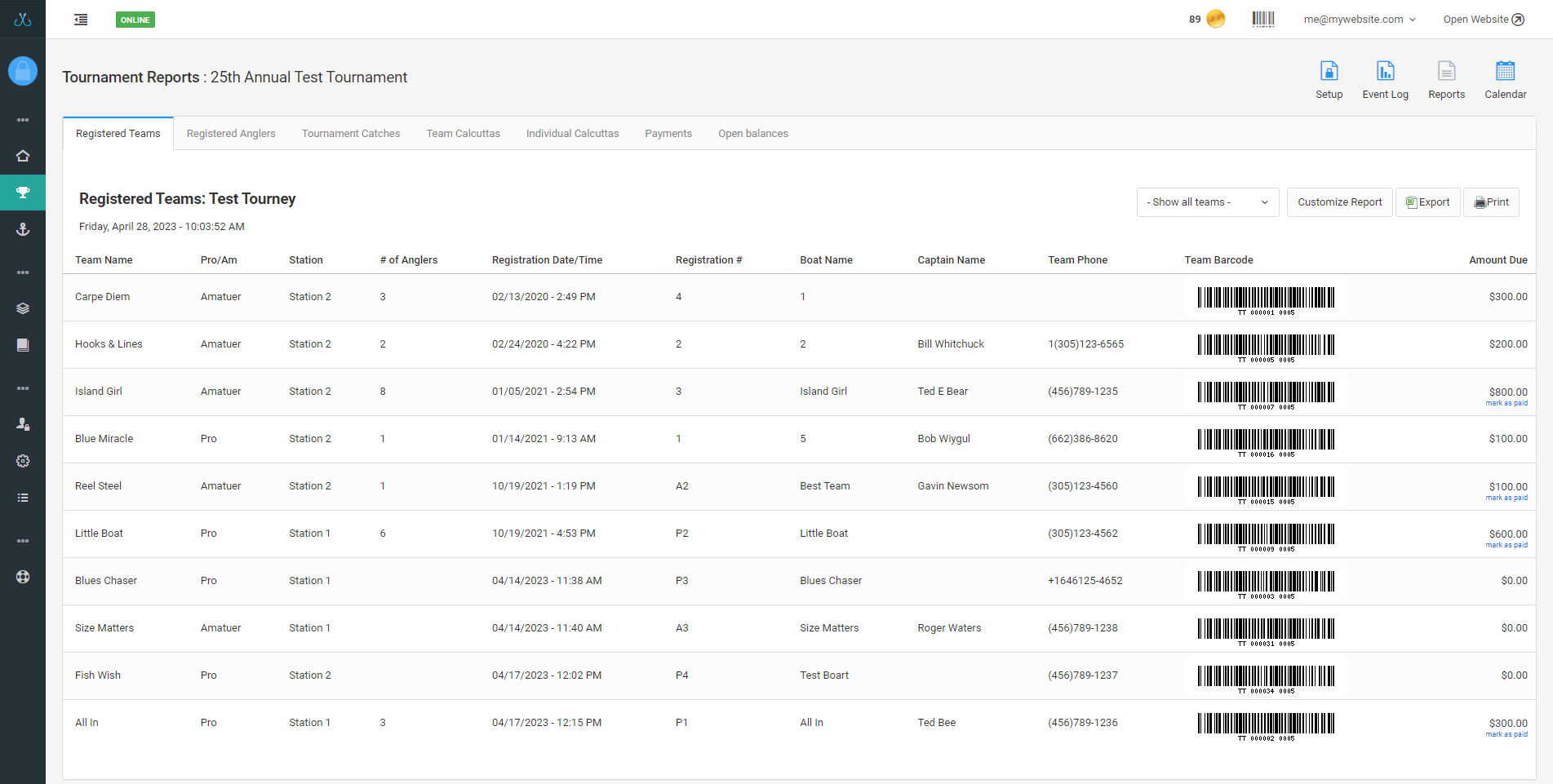1553x784 pixels.
Task: Click the Open Website link
Action: pyautogui.click(x=1484, y=20)
